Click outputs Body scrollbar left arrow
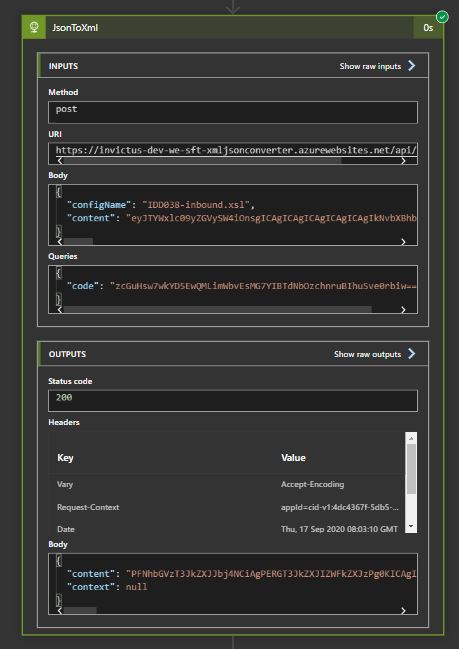This screenshot has width=459, height=649. point(60,611)
